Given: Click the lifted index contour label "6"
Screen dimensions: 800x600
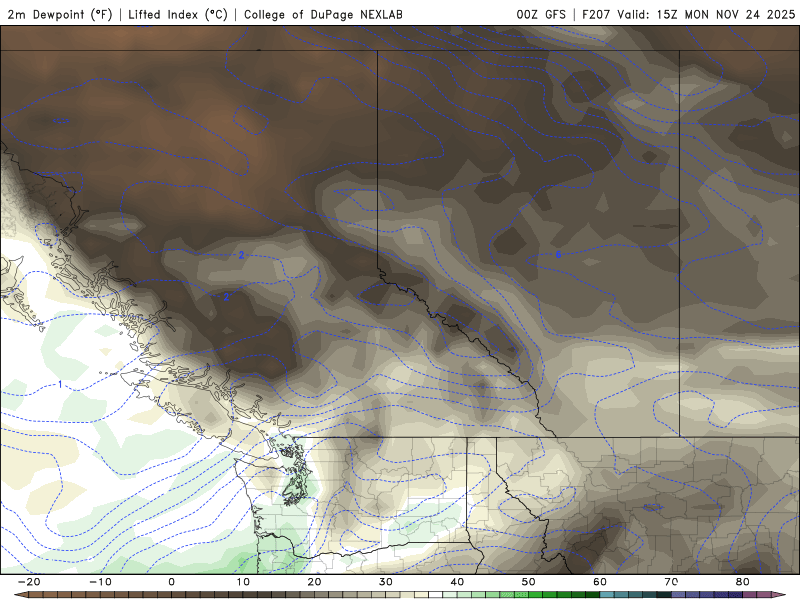Looking at the screenshot, I should [x=558, y=255].
